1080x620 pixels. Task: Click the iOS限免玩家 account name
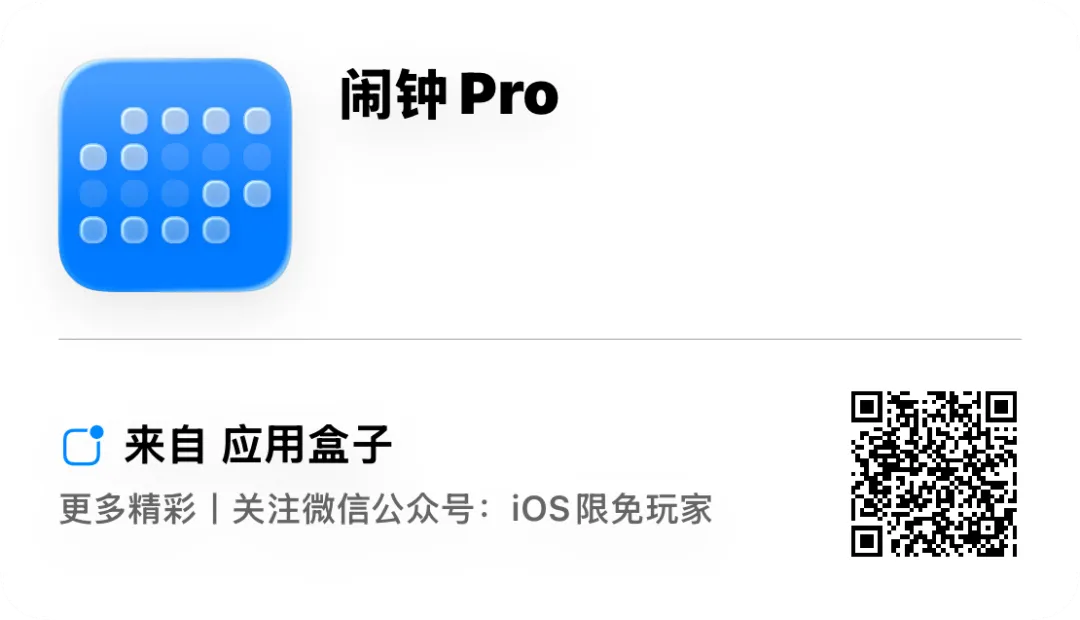612,509
